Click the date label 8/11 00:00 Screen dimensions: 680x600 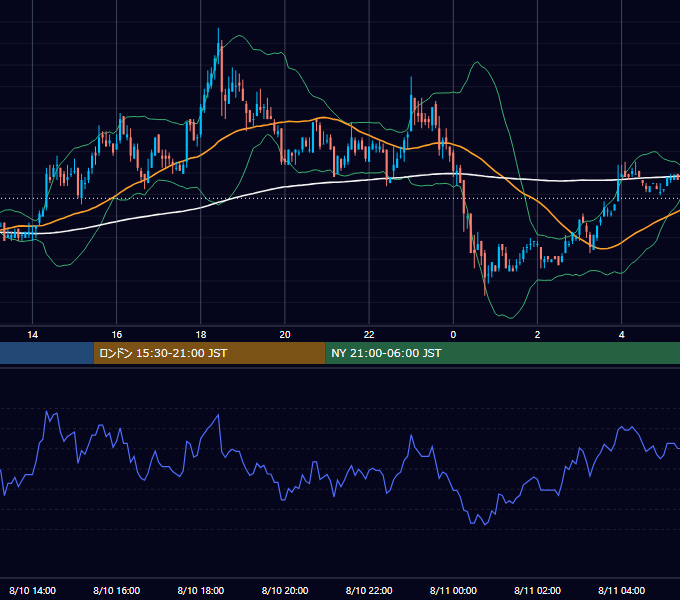coord(453,590)
